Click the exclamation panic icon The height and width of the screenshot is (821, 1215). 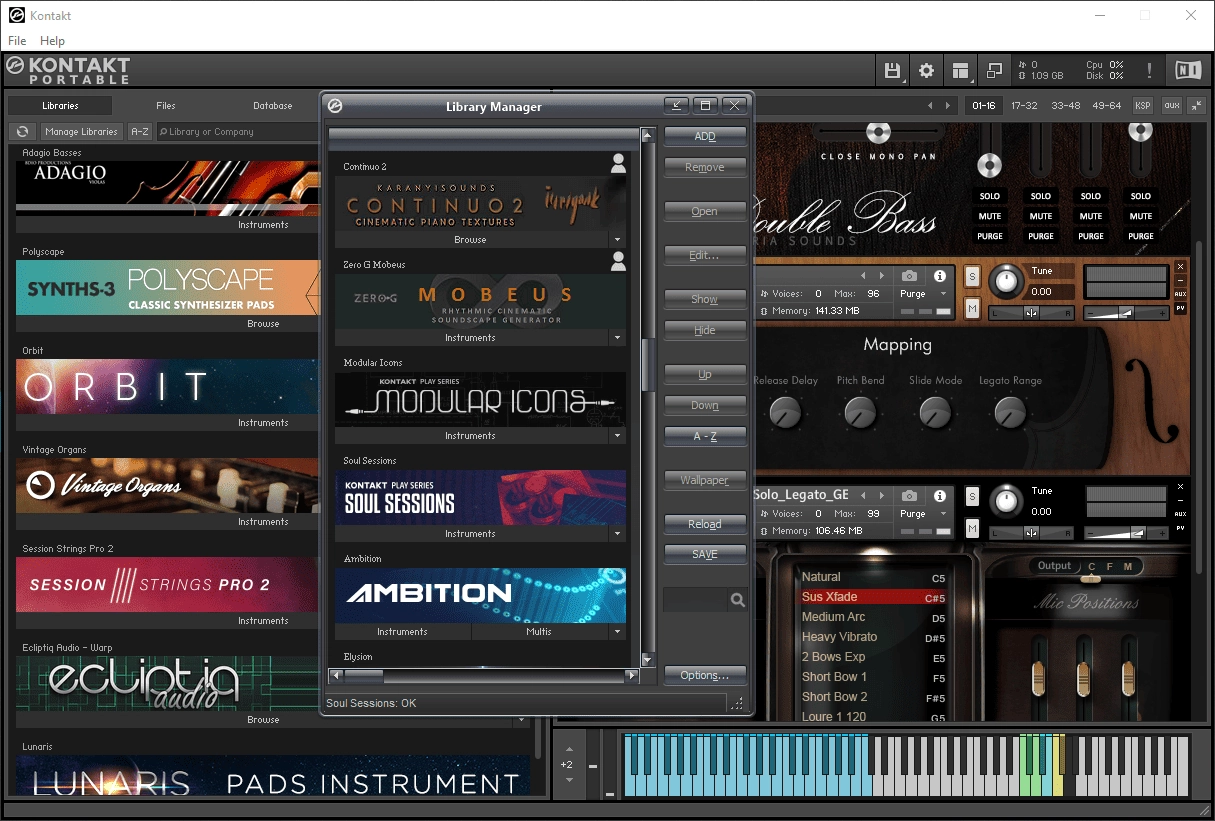coord(1149,70)
